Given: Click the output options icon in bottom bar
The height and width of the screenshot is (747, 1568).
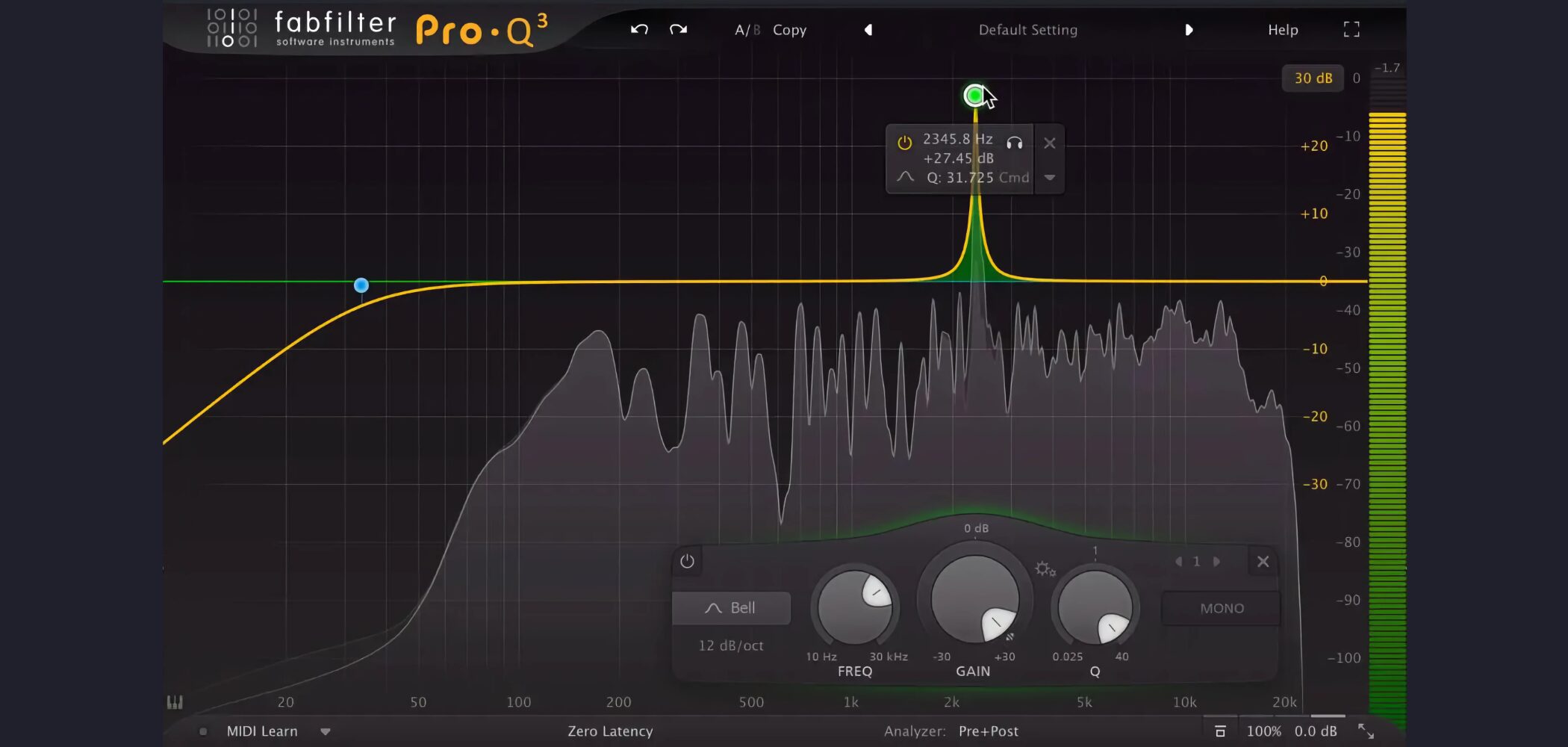Looking at the screenshot, I should pyautogui.click(x=1220, y=731).
